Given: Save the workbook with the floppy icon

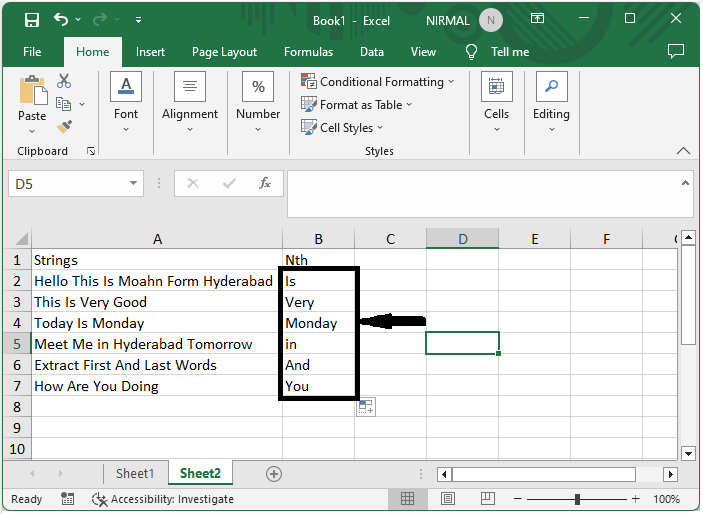Looking at the screenshot, I should pyautogui.click(x=32, y=20).
